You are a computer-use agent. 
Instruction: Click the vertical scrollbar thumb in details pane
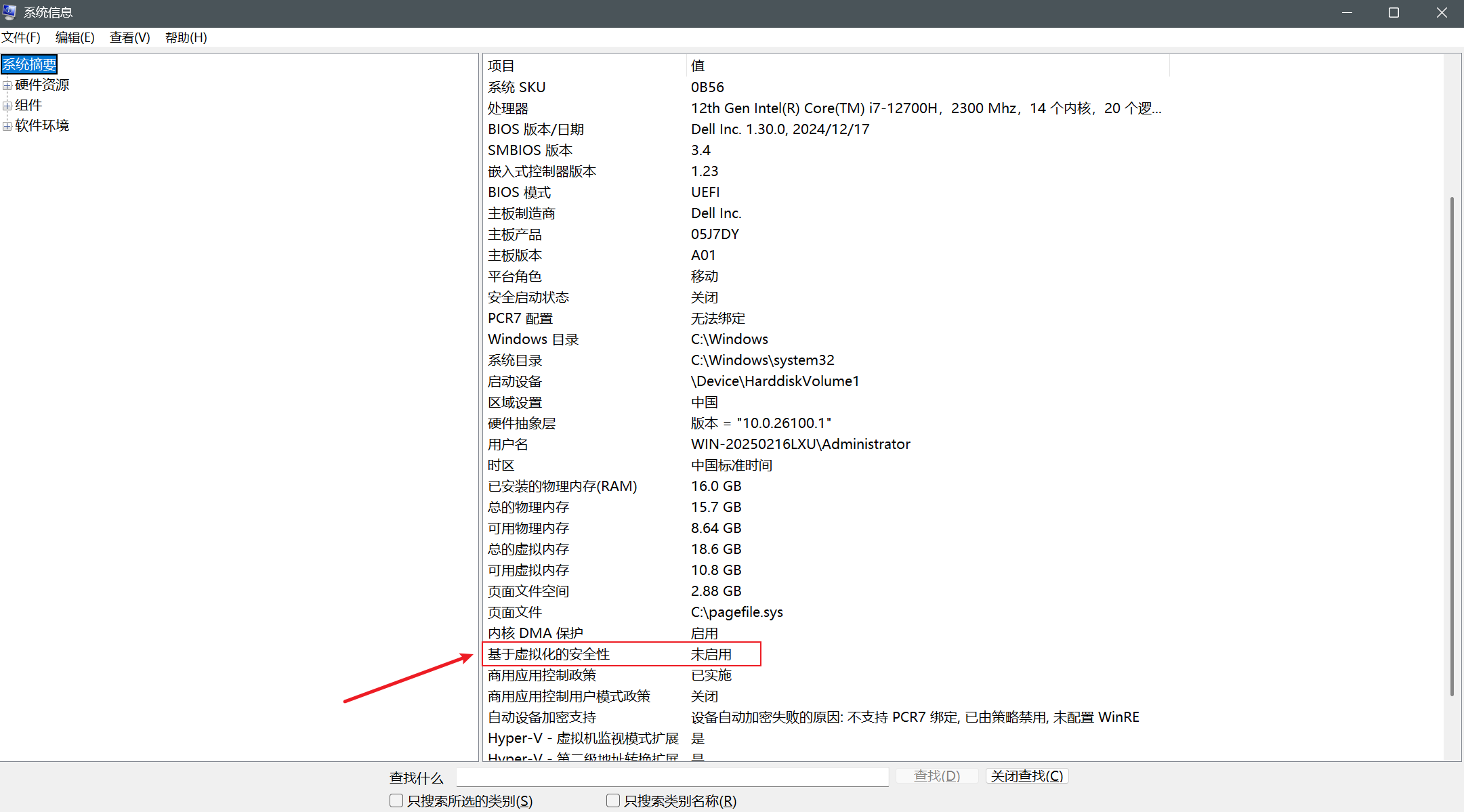[x=1452, y=447]
